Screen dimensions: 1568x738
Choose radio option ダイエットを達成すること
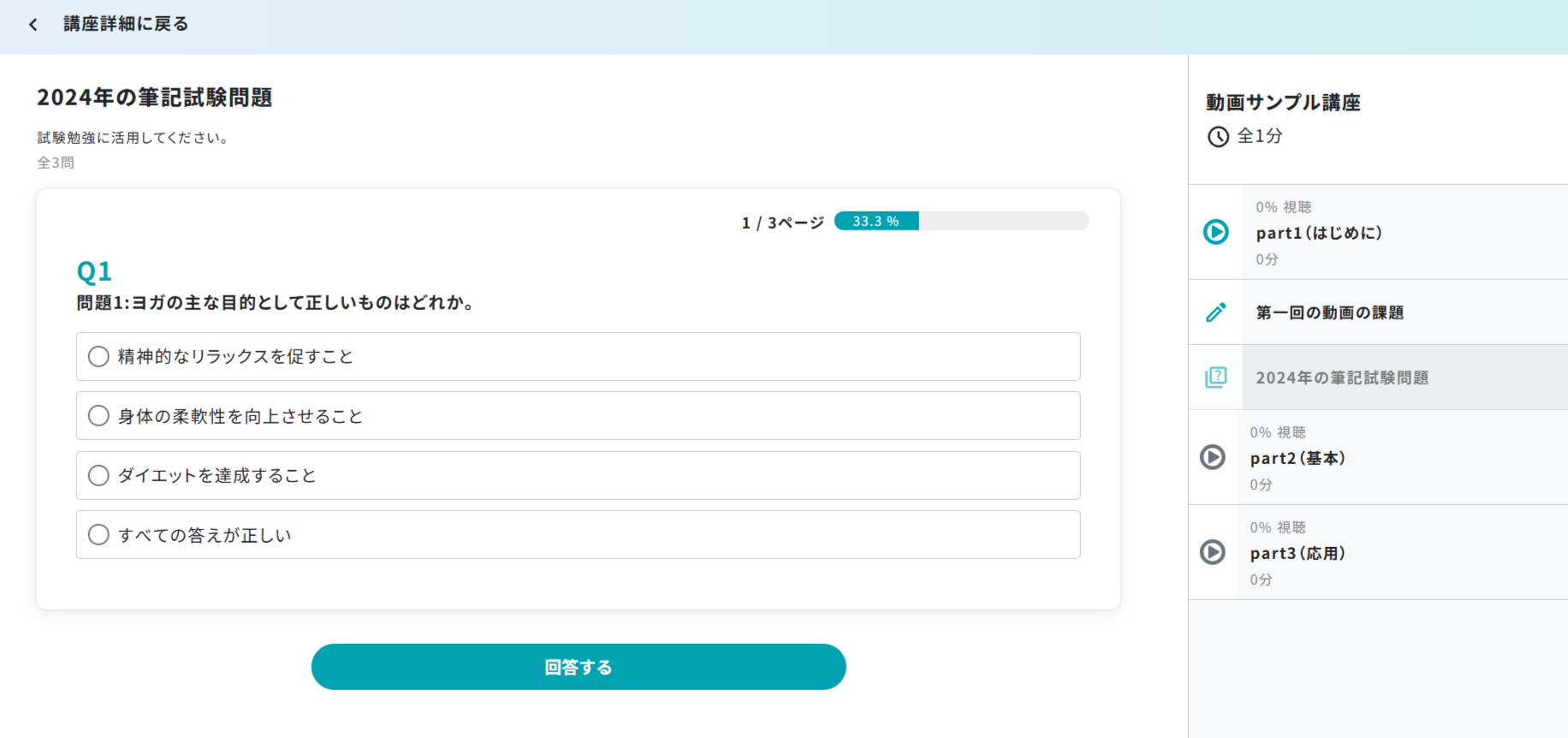[99, 475]
